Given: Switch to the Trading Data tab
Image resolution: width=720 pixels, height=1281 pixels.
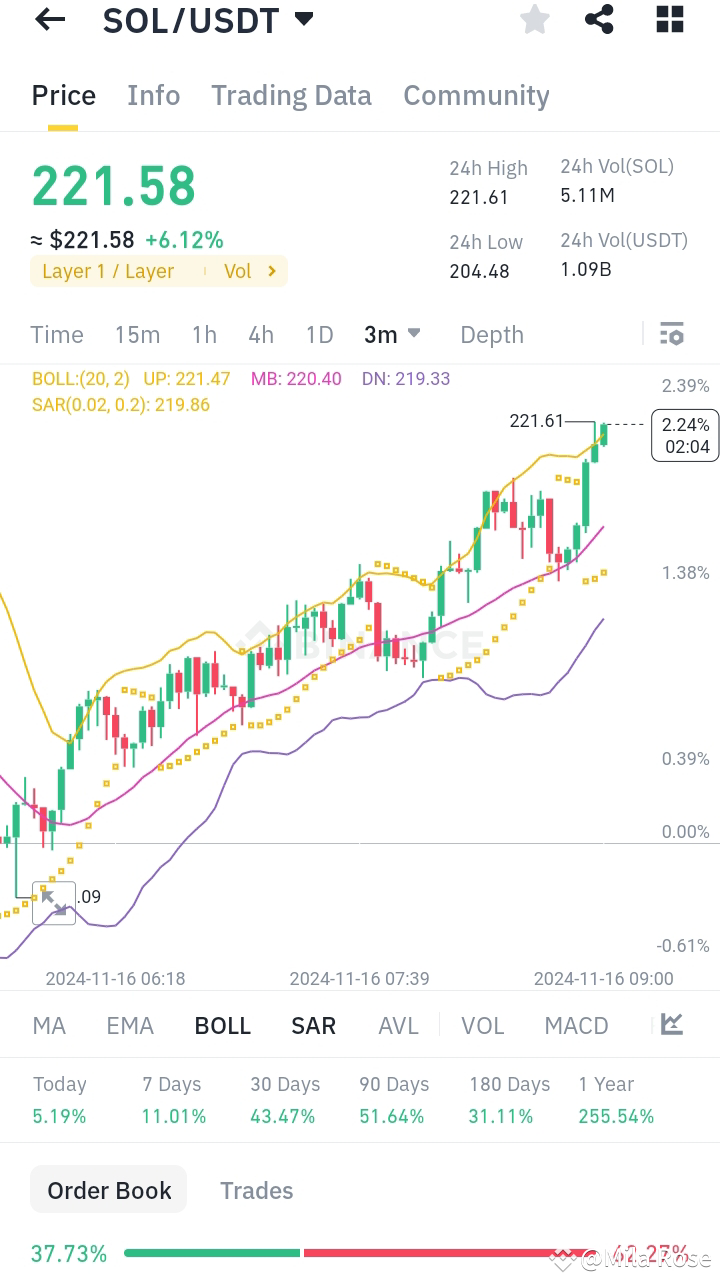Looking at the screenshot, I should [291, 95].
